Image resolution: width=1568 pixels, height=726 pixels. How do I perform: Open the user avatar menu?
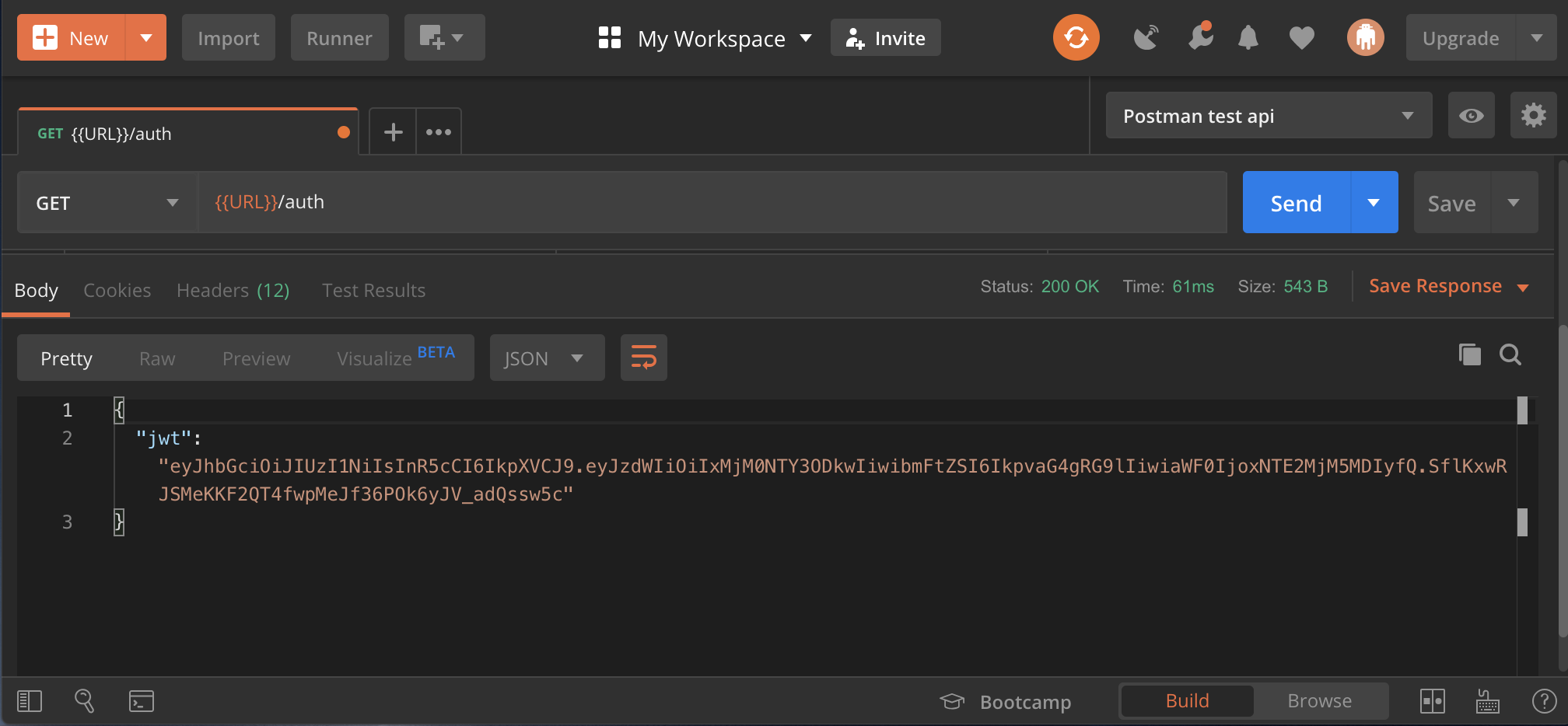click(1366, 37)
